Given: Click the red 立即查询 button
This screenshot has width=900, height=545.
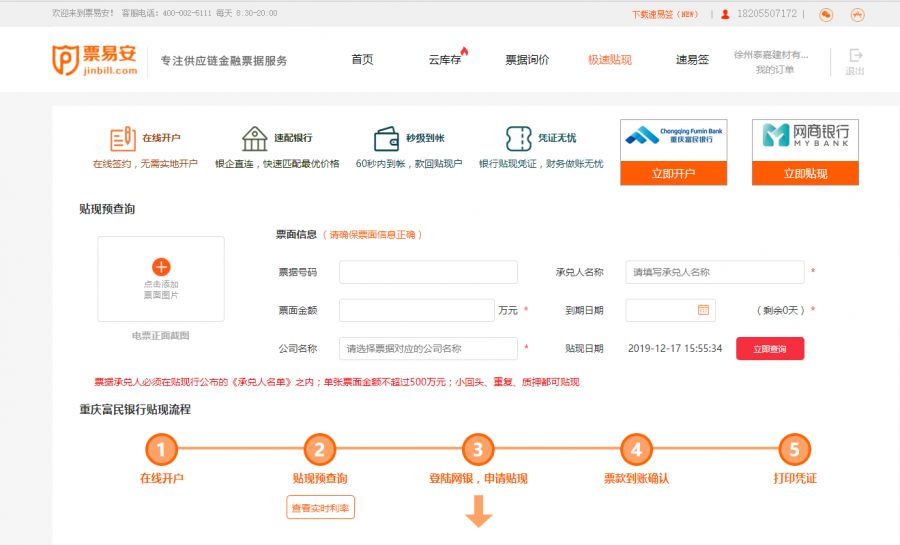Looking at the screenshot, I should [770, 349].
